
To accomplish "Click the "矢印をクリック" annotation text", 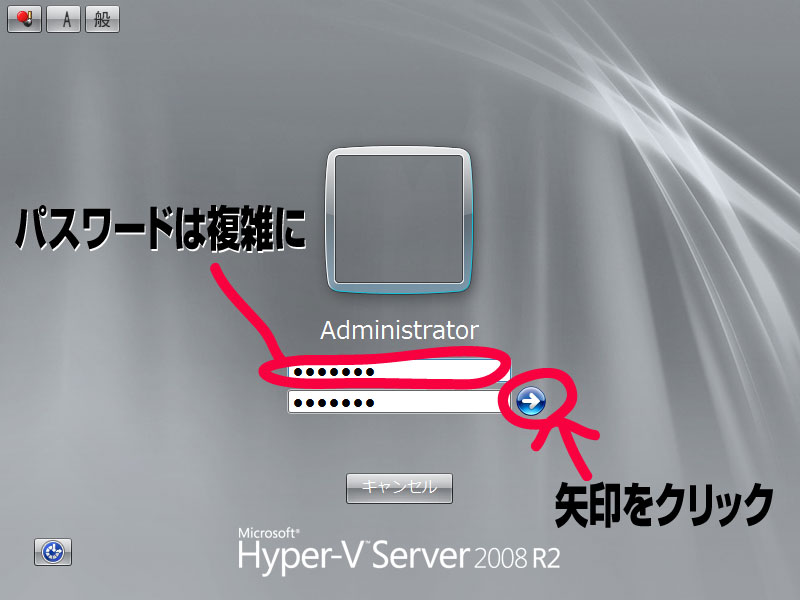I will [x=664, y=505].
